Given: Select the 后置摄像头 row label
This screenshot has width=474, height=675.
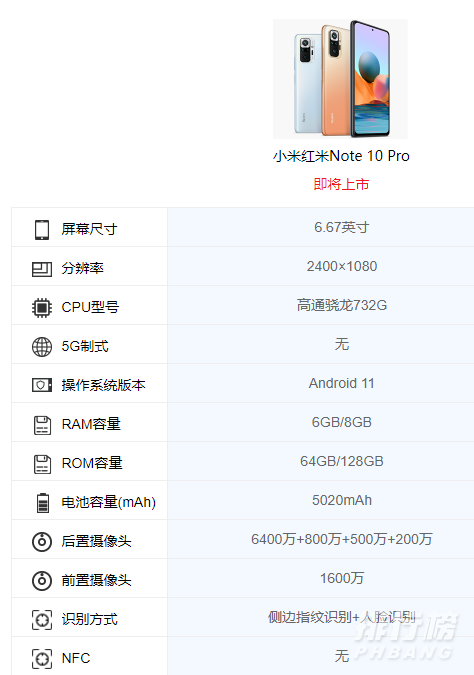Looking at the screenshot, I should coord(96,541).
